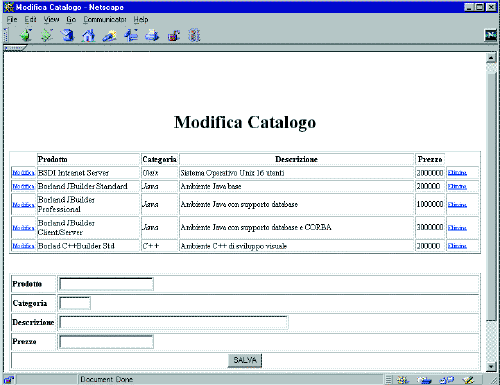
Task: Click the vertical scrollbar thumb
Action: 491,197
